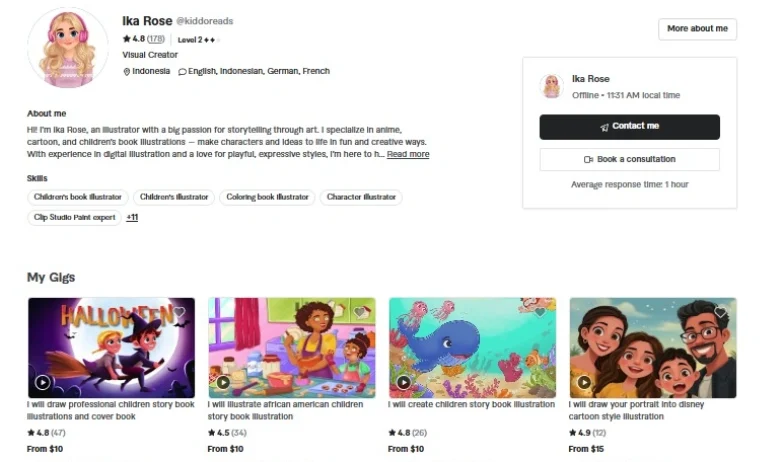Expand the +11 more skills link

click(132, 217)
